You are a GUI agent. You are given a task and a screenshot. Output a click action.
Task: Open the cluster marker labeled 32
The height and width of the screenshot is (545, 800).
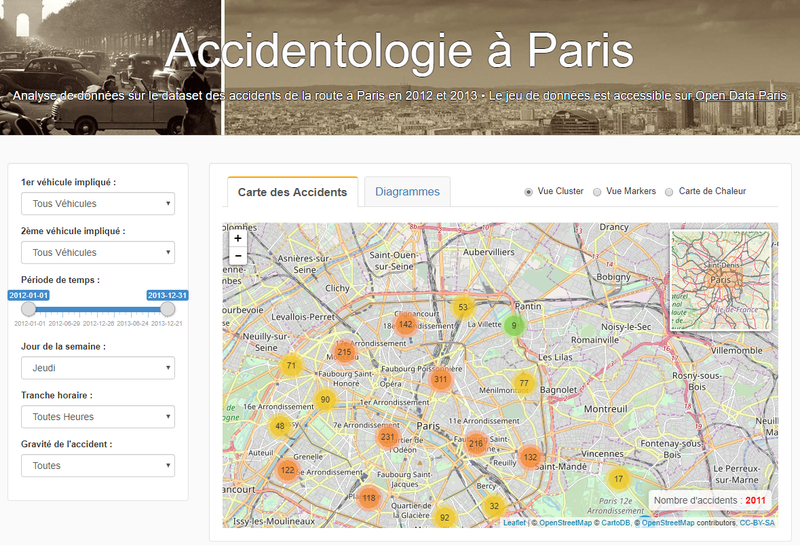(494, 506)
